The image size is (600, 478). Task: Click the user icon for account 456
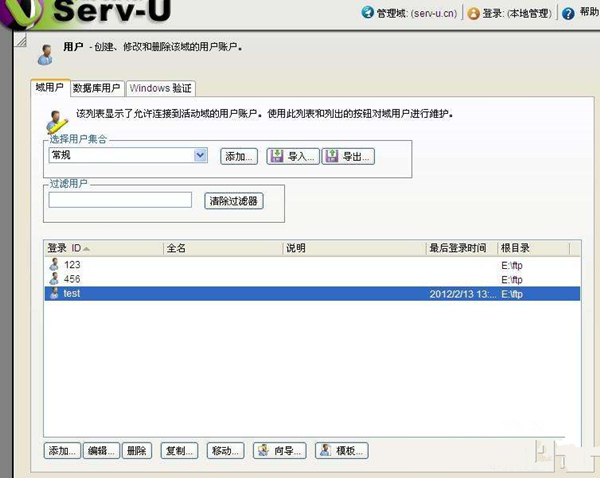coord(54,279)
